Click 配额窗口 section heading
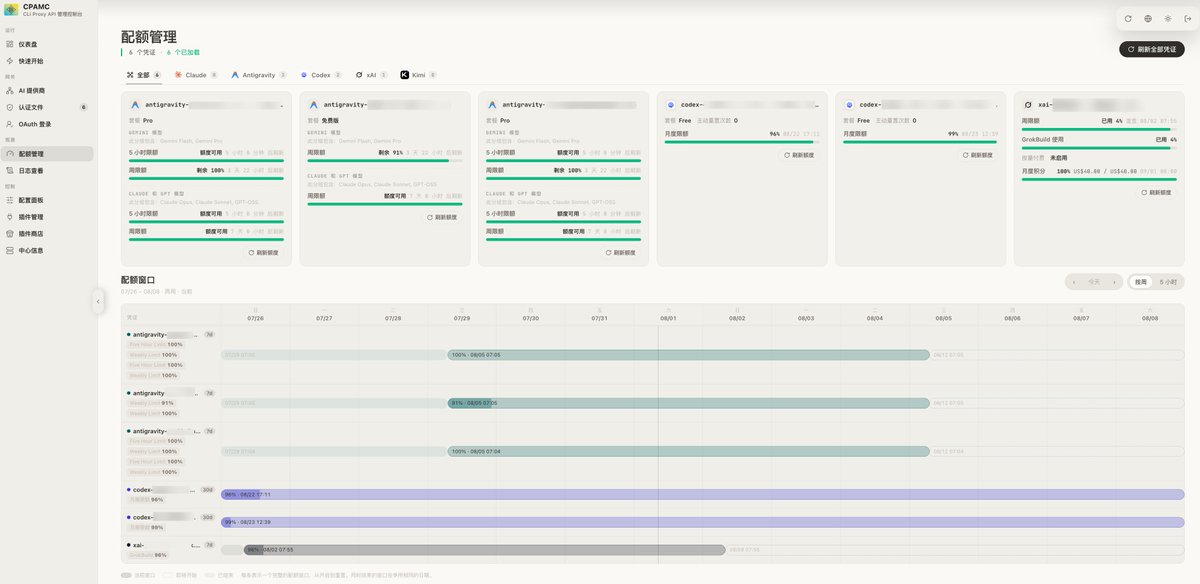Screen dimensions: 1200x584 coord(138,281)
